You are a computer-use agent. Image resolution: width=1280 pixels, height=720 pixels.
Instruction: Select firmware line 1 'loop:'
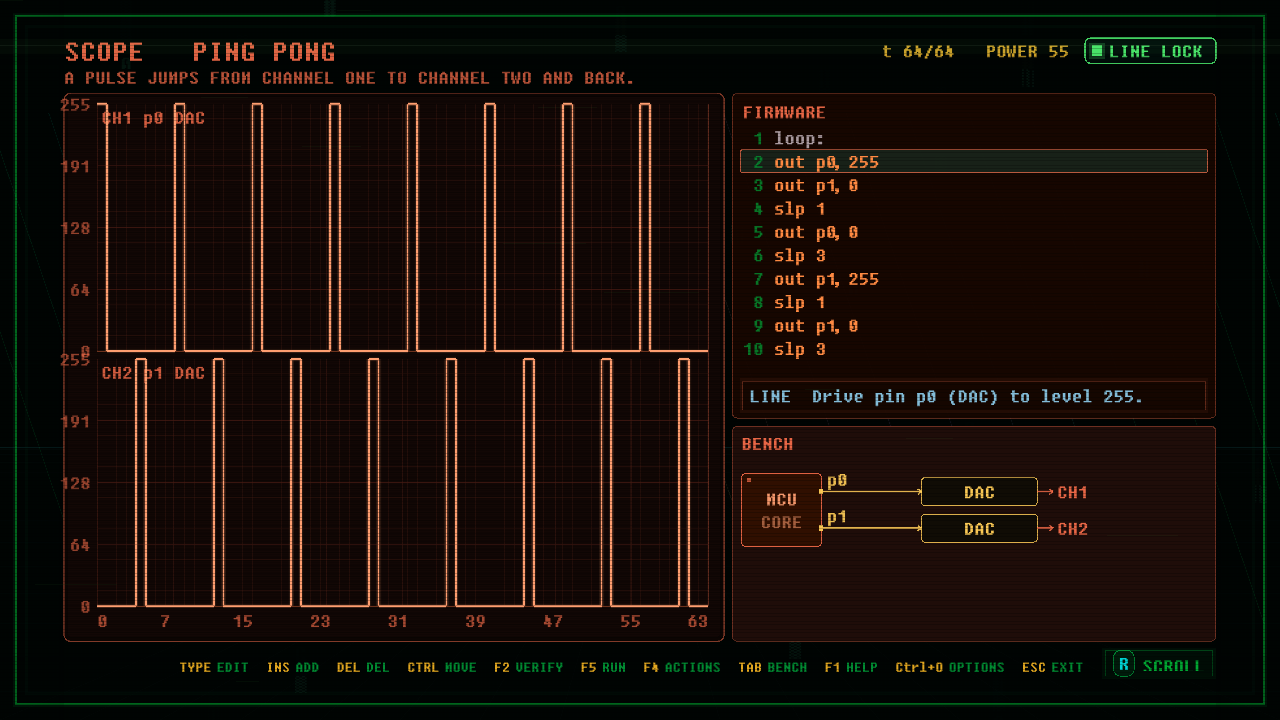pos(974,139)
